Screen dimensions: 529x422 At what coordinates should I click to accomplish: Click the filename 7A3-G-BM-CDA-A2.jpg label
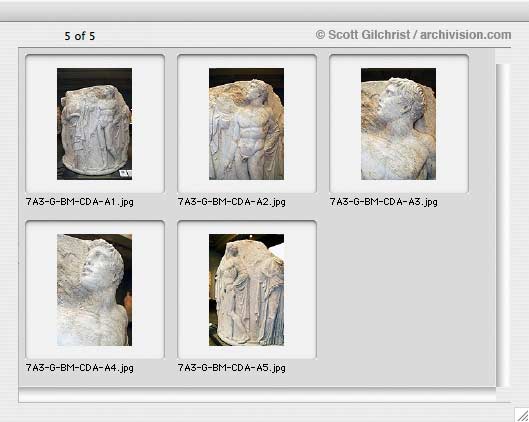(x=231, y=202)
